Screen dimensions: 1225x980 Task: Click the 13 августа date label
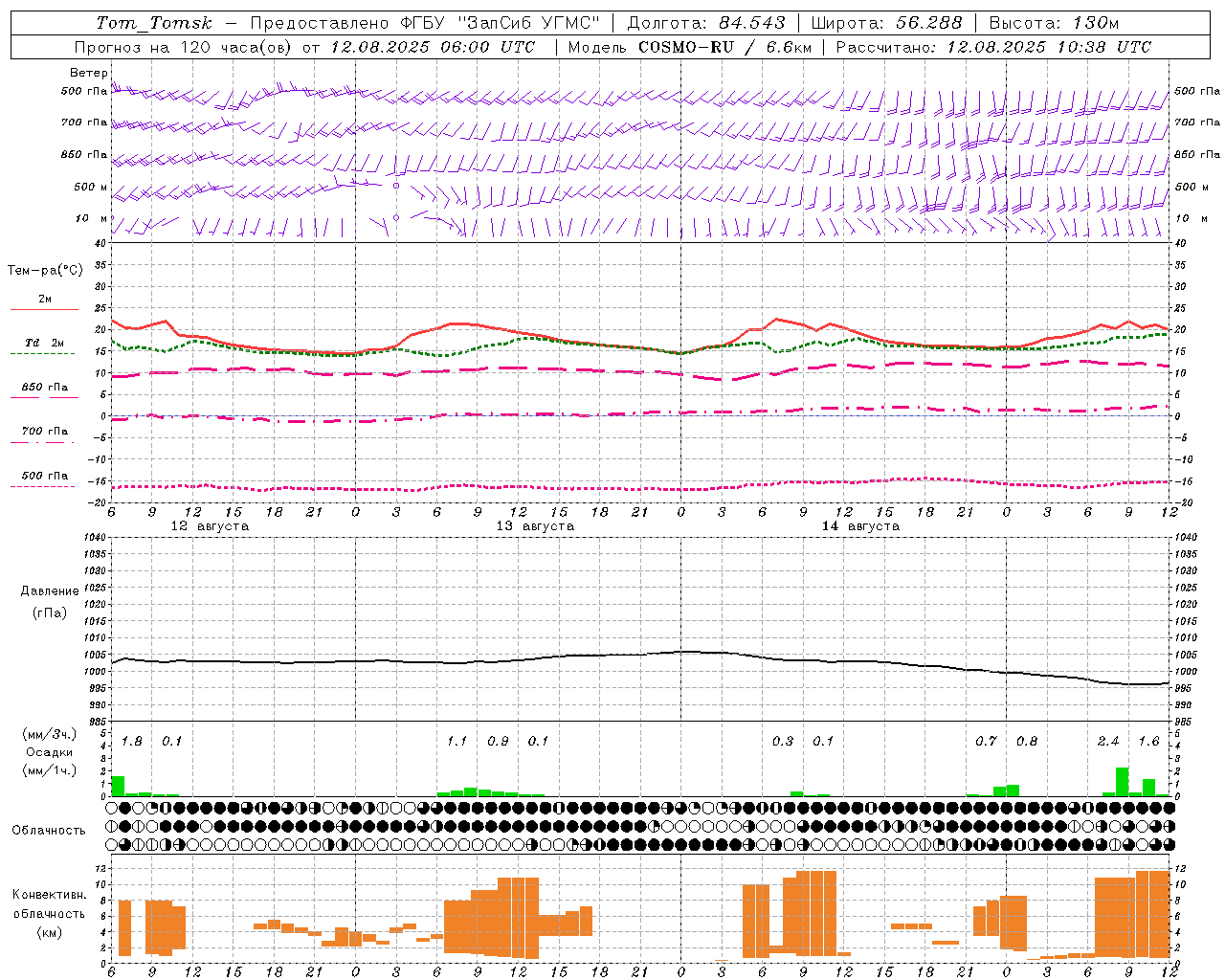tap(535, 526)
